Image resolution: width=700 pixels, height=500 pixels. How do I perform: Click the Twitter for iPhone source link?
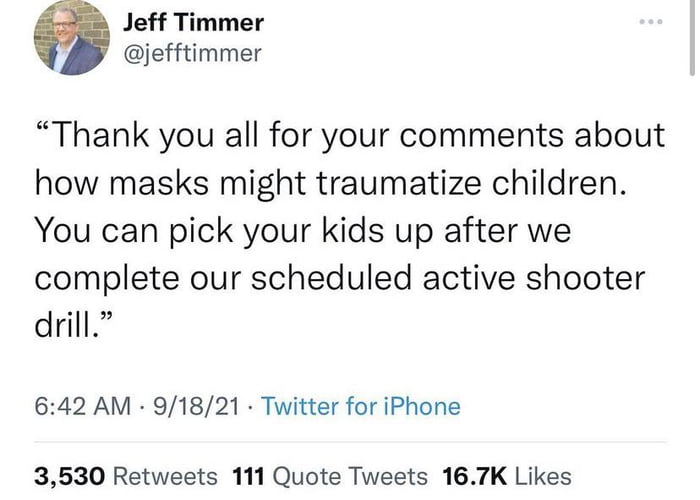[x=361, y=406]
